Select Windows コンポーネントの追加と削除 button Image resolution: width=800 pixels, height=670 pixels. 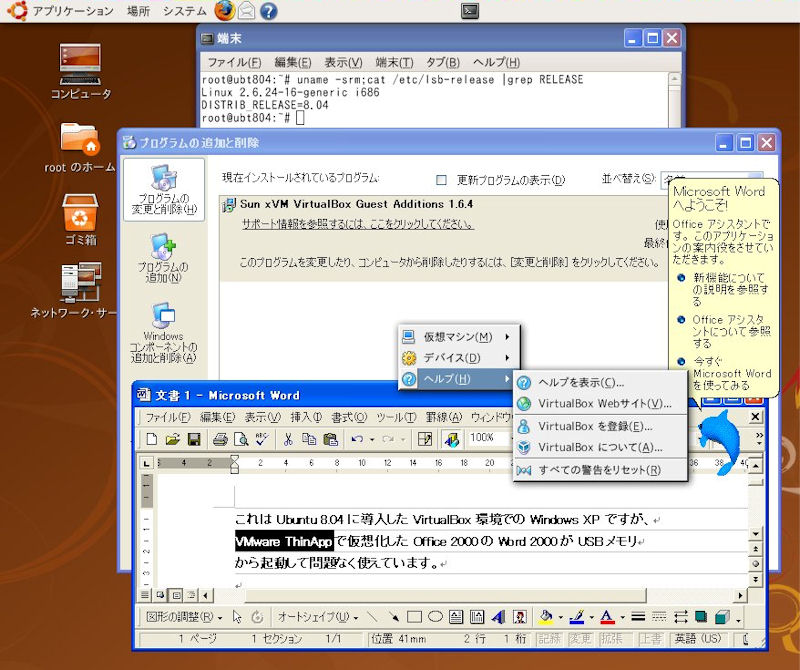pos(163,333)
